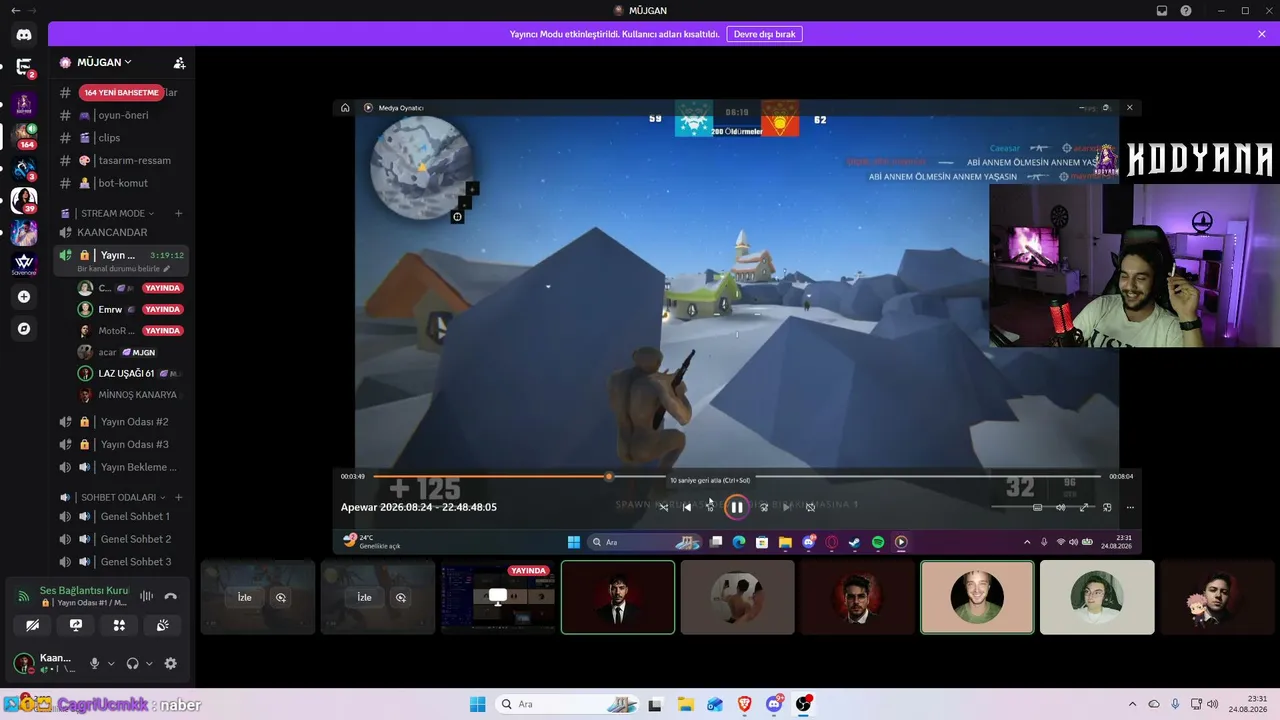Image resolution: width=1280 pixels, height=720 pixels.
Task: Join the Yayın Odası #2 voice channel
Action: (x=120, y=422)
